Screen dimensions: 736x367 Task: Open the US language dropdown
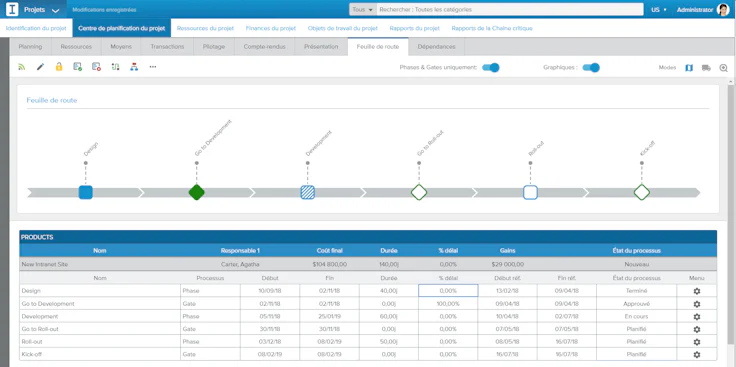pos(659,9)
